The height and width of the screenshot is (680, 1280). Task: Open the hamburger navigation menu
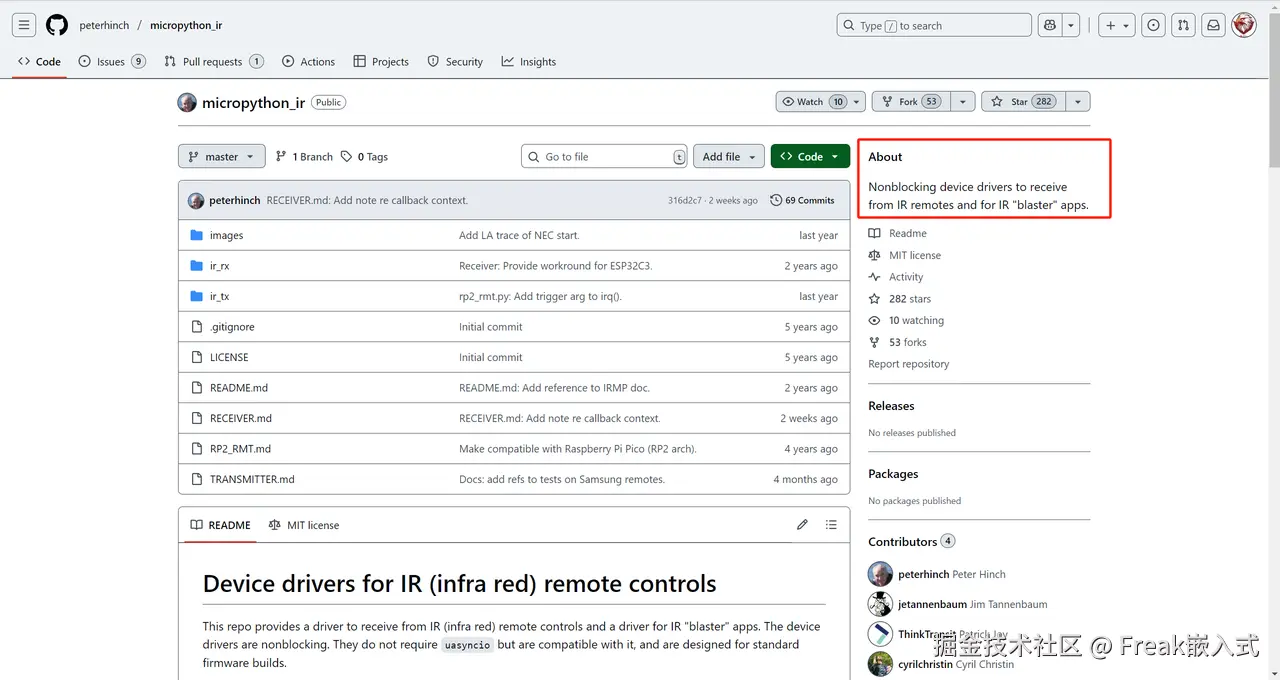tap(25, 25)
